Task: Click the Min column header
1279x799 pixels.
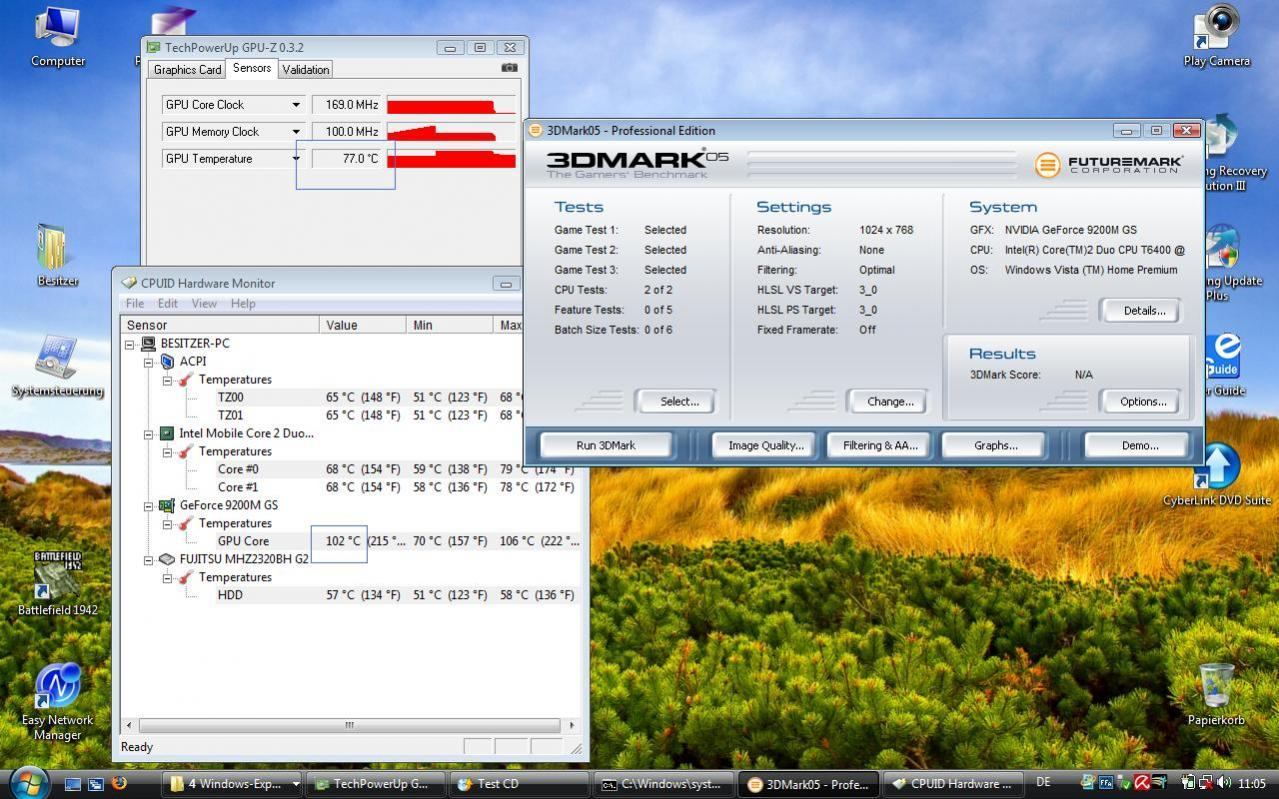Action: (x=449, y=325)
